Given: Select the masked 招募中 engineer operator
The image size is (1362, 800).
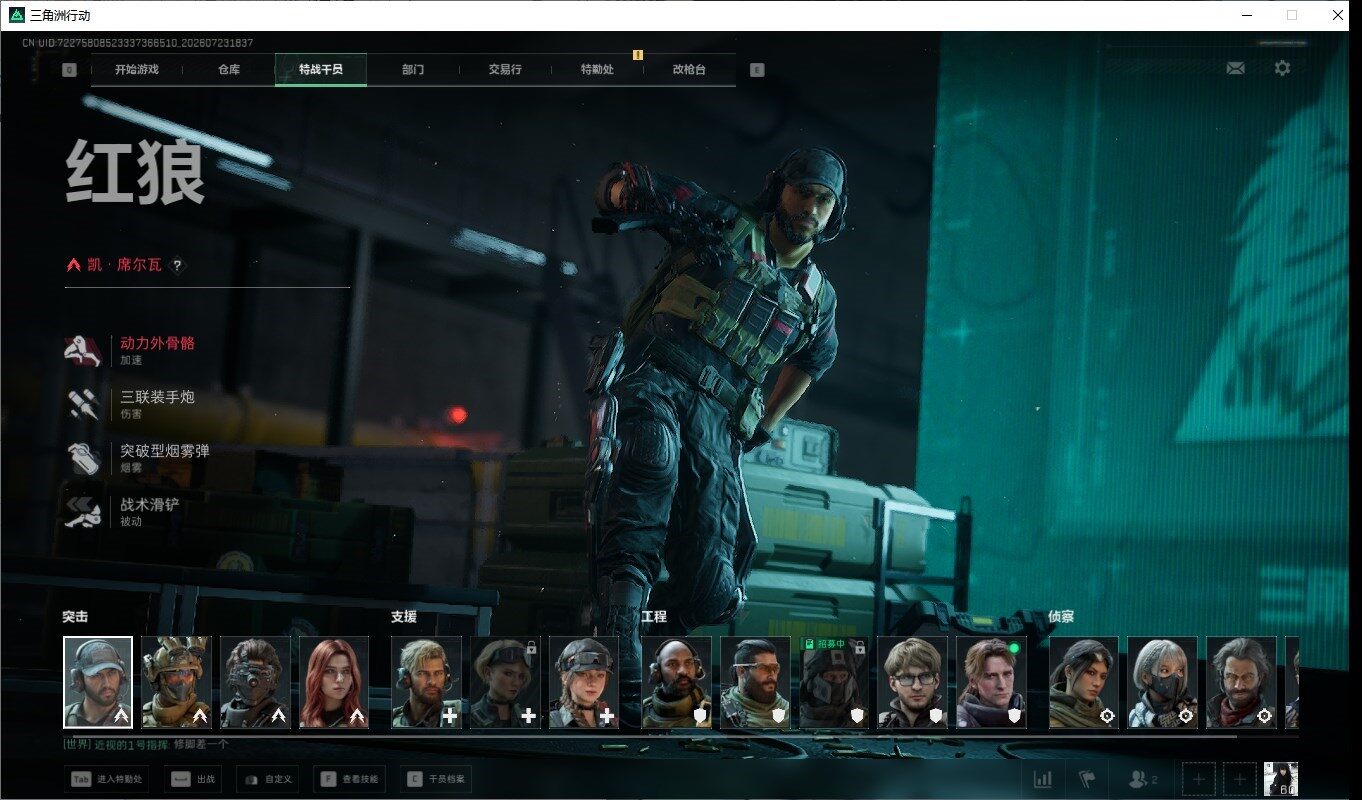Looking at the screenshot, I should tap(834, 682).
